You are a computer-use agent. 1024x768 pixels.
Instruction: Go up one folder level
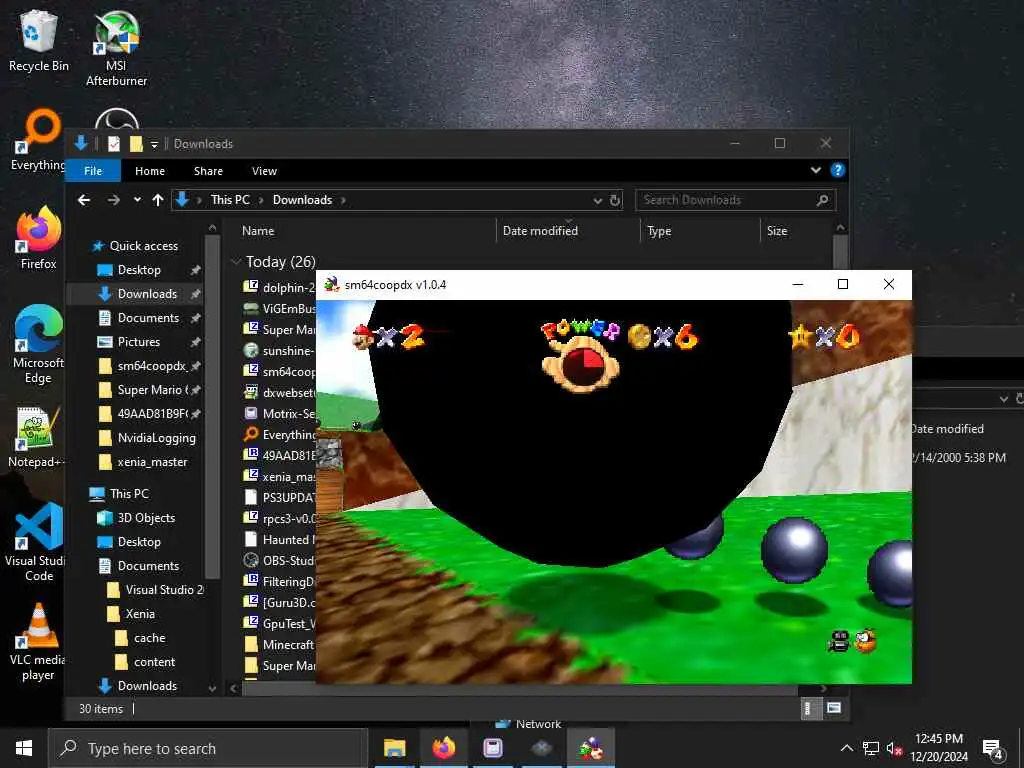157,200
